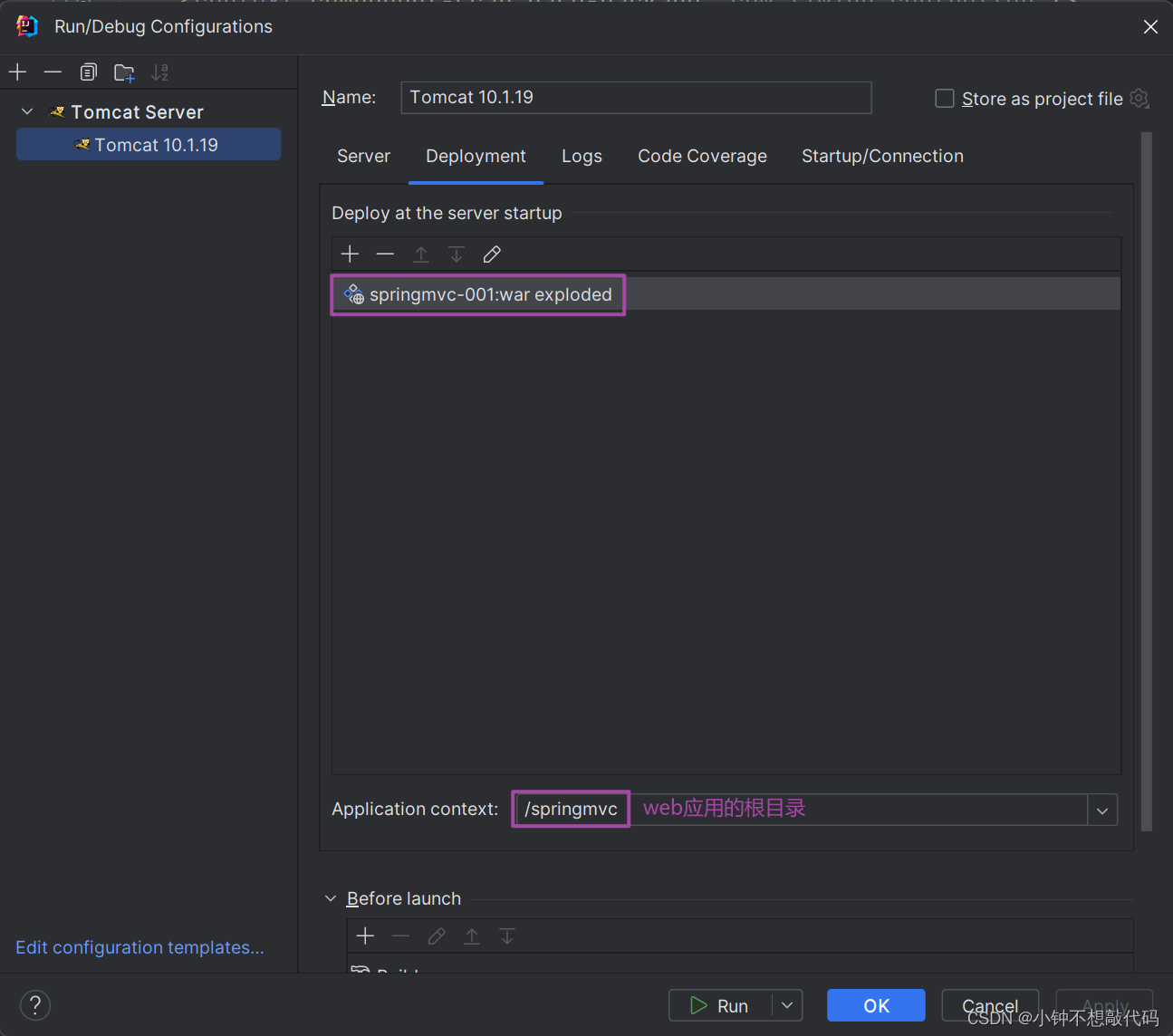Move deployment artifact up
1173x1036 pixels.
click(x=421, y=254)
